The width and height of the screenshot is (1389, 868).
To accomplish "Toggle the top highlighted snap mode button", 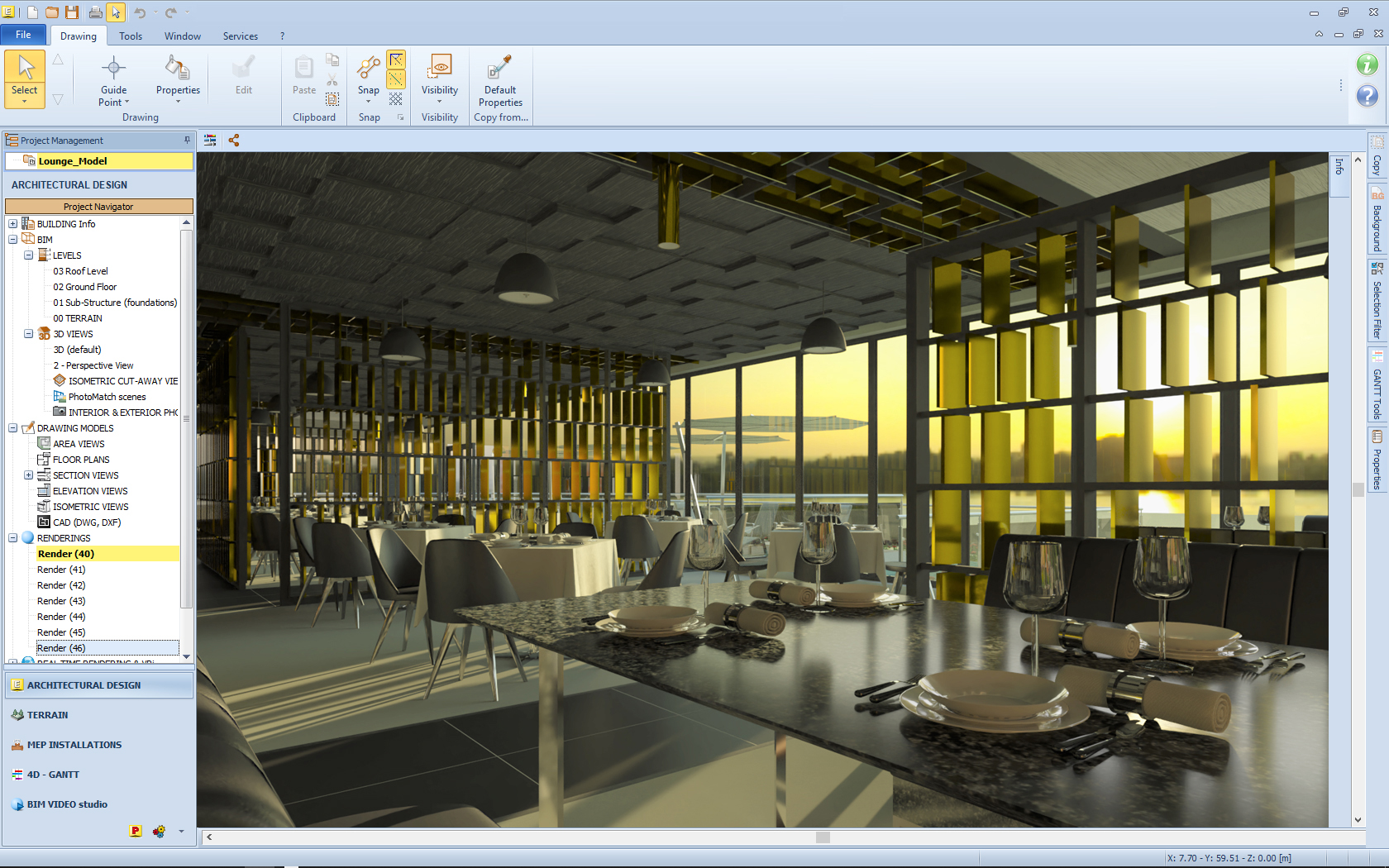I will (397, 60).
